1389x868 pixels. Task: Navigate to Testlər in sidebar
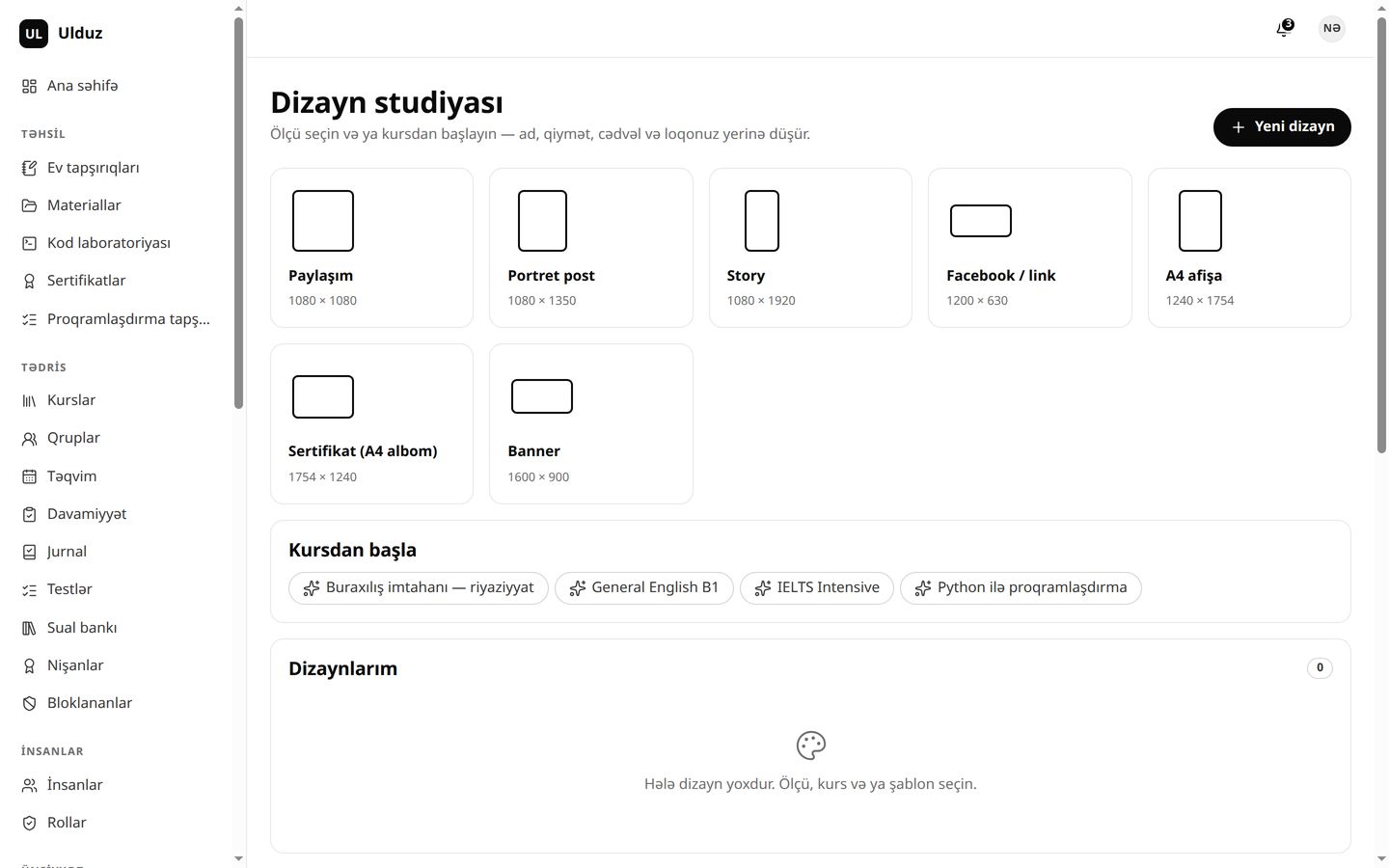(x=117, y=589)
